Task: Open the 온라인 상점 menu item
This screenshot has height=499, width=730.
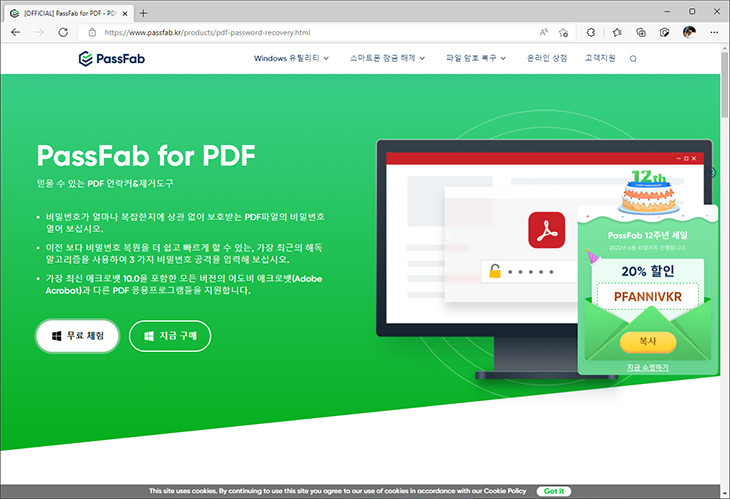Action: (547, 58)
